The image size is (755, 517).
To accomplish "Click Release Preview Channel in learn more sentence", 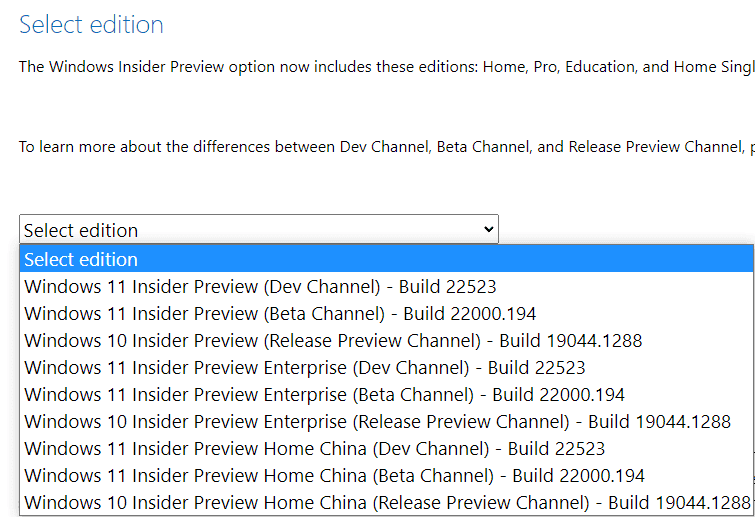I will (656, 146).
